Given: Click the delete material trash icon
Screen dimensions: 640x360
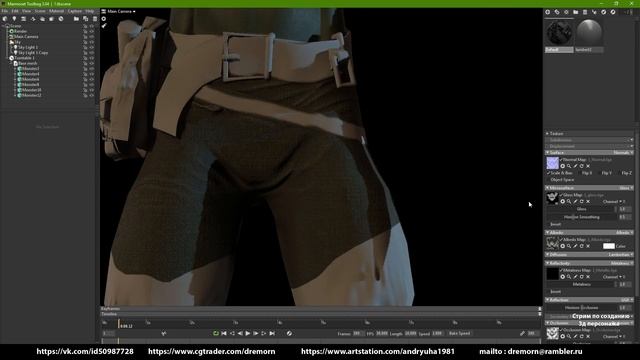Looking at the screenshot, I should (585, 12).
